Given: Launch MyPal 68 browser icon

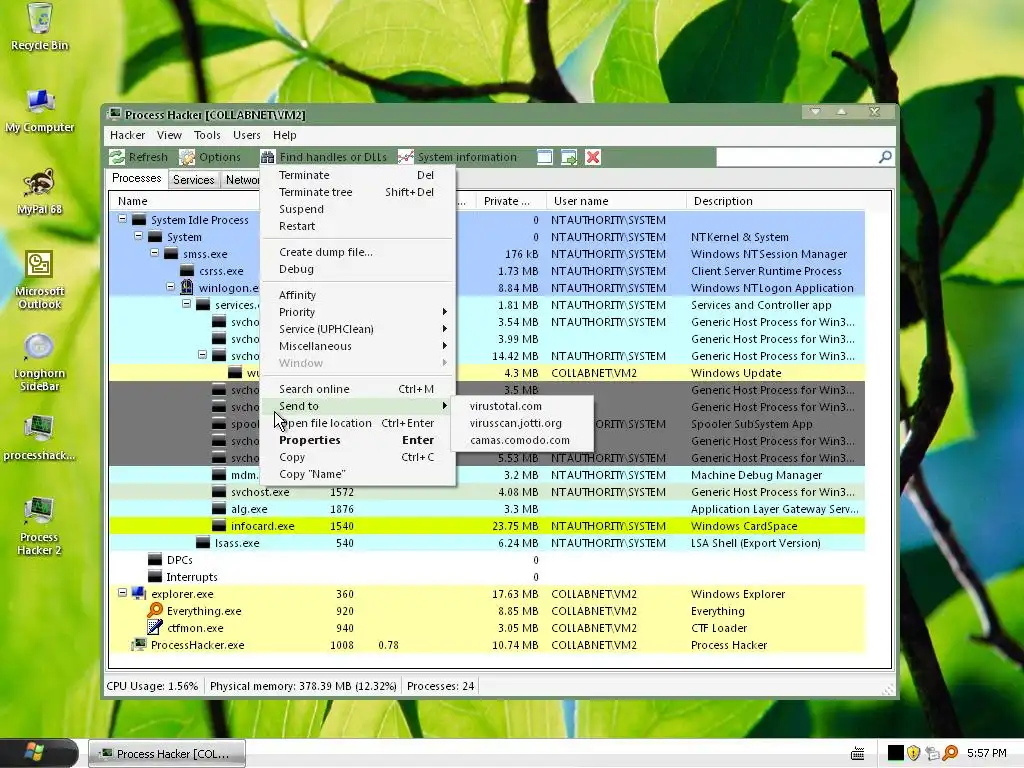Looking at the screenshot, I should (x=40, y=191).
